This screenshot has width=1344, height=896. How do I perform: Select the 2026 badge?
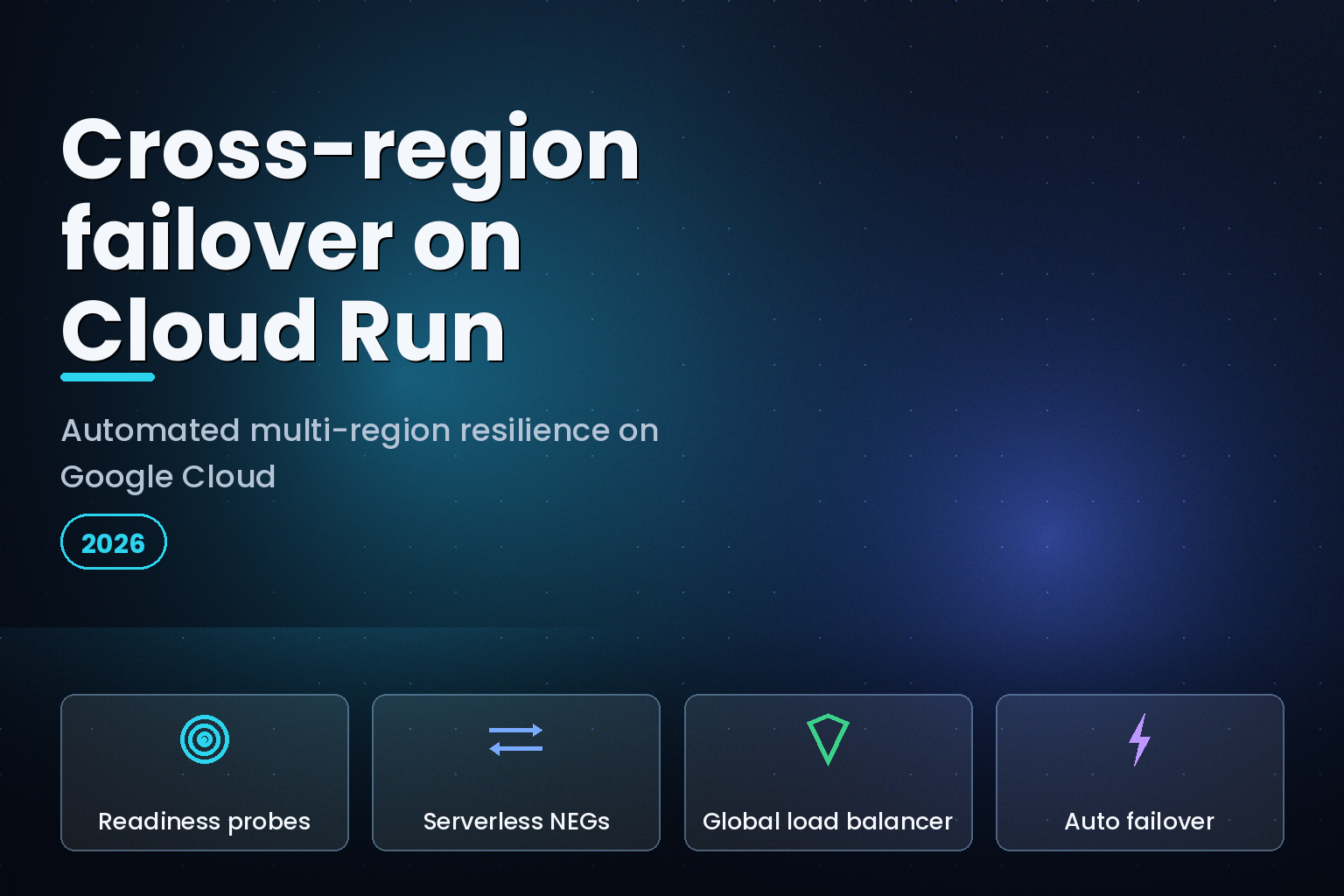coord(114,542)
